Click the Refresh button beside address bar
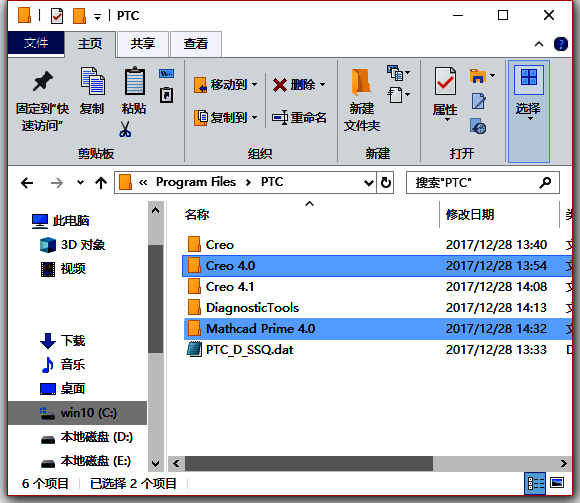 pos(385,183)
